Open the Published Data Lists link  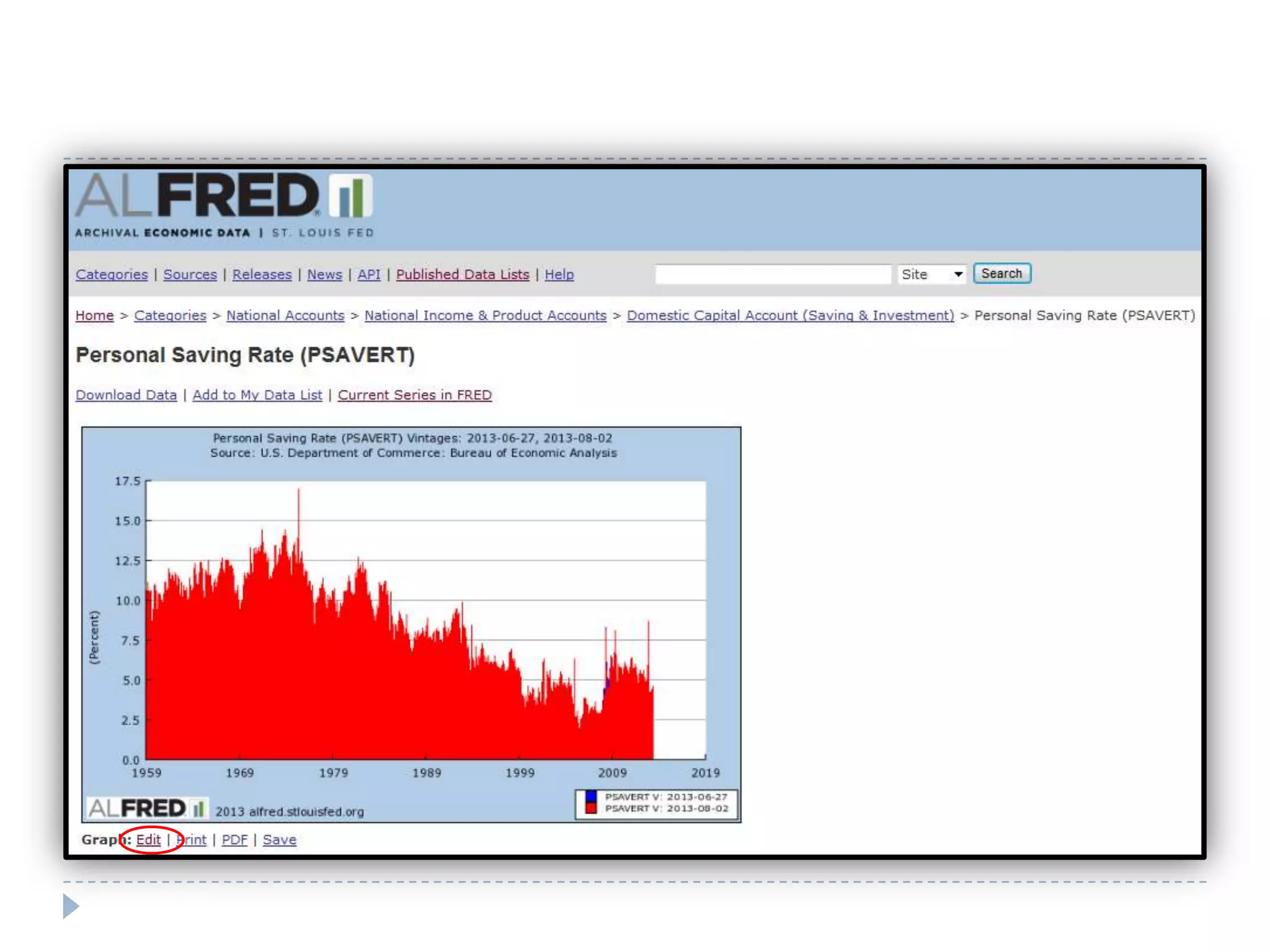pyautogui.click(x=463, y=275)
